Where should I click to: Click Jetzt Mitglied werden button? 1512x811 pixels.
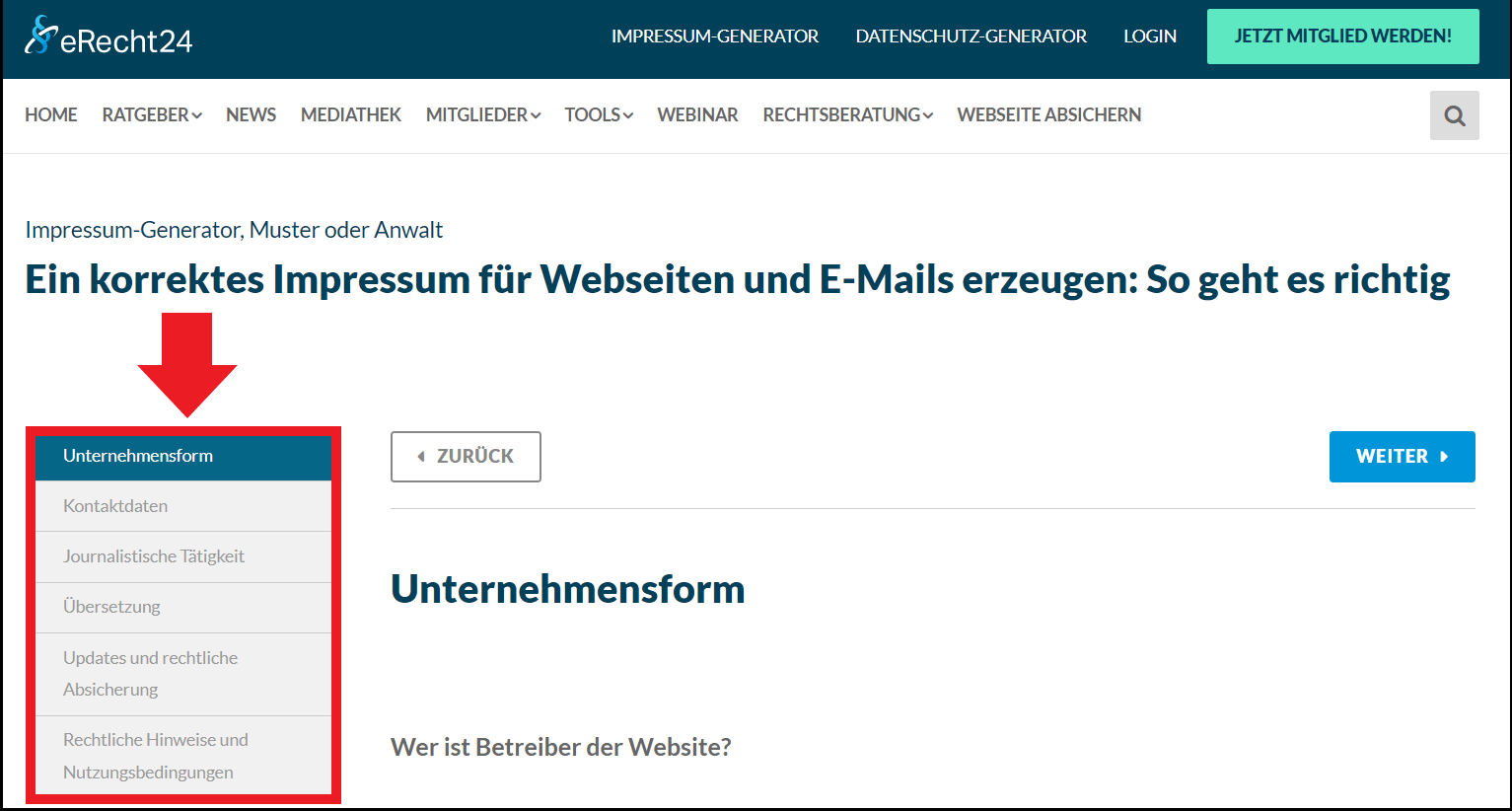1343,37
